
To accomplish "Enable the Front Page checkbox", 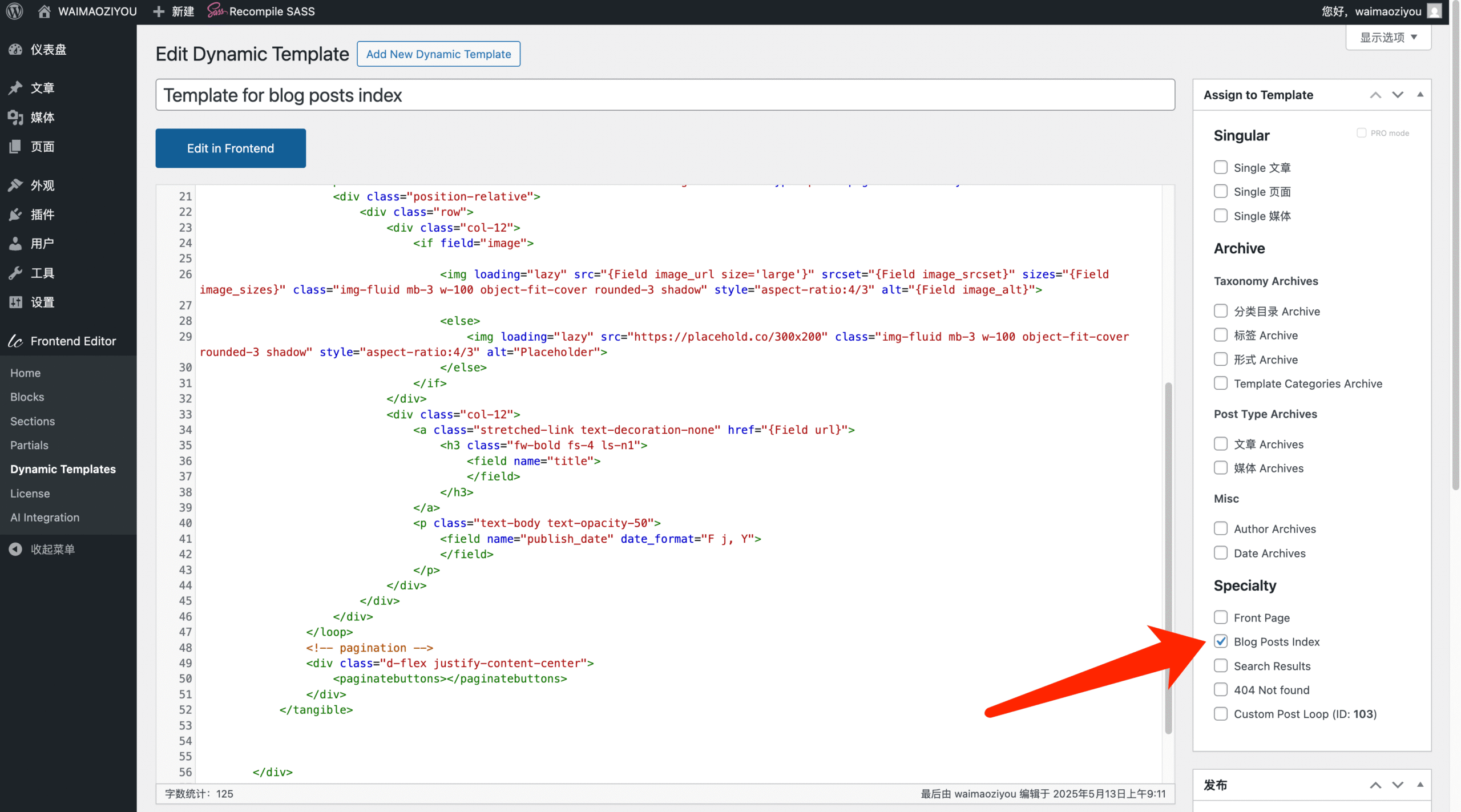I will coord(1221,617).
